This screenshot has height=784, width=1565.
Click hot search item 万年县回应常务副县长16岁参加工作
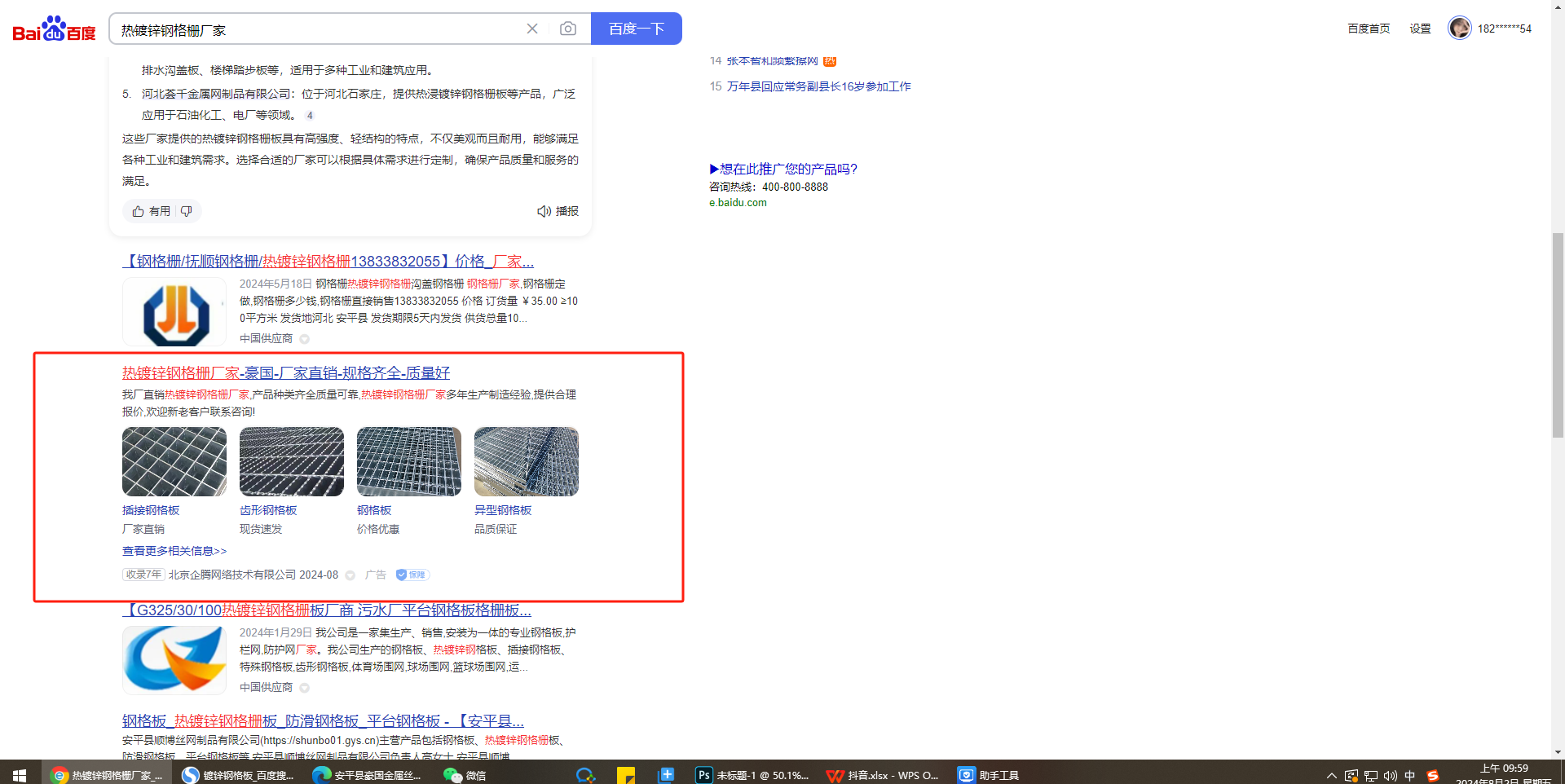click(x=819, y=86)
